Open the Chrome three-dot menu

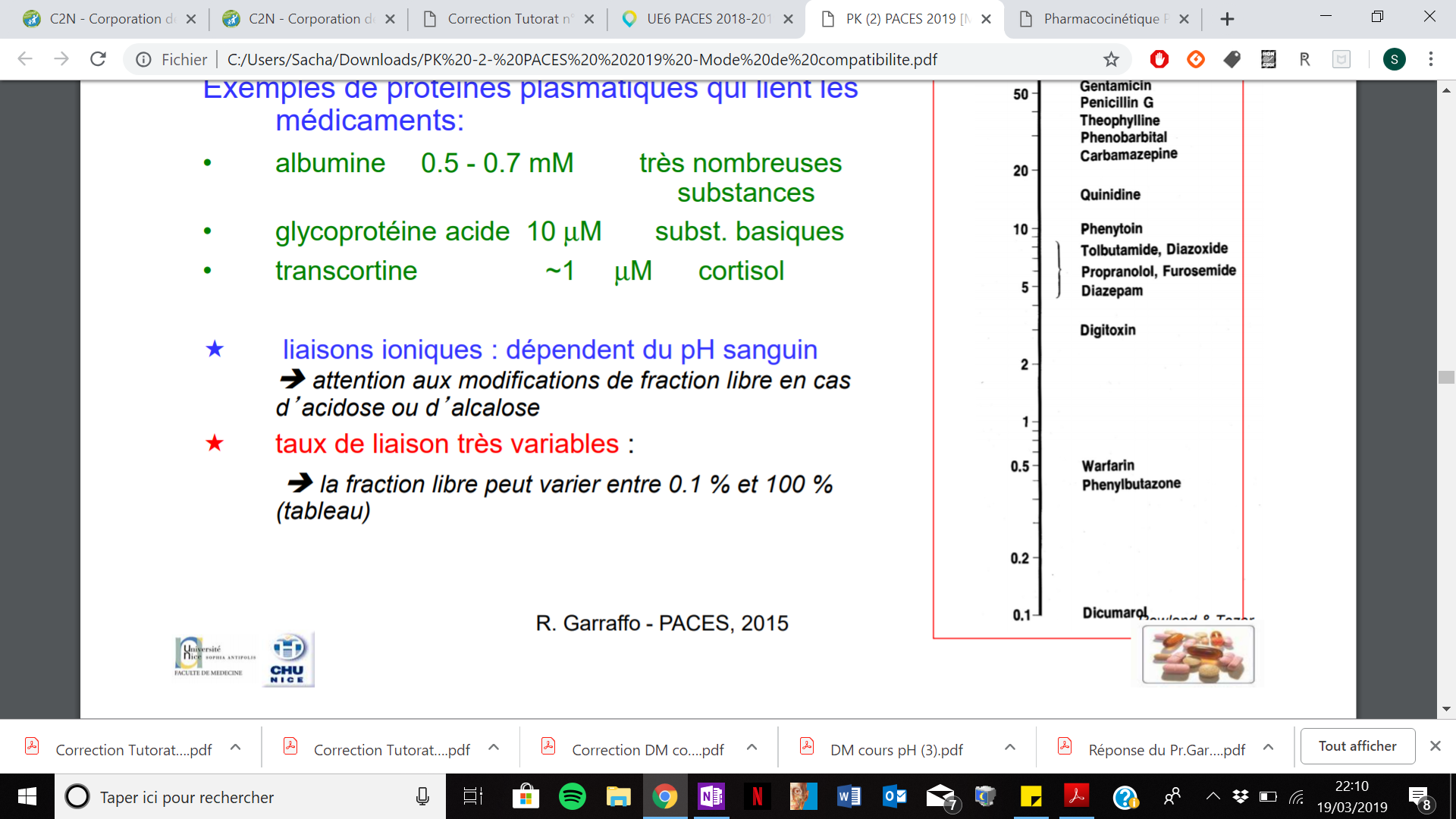1431,59
